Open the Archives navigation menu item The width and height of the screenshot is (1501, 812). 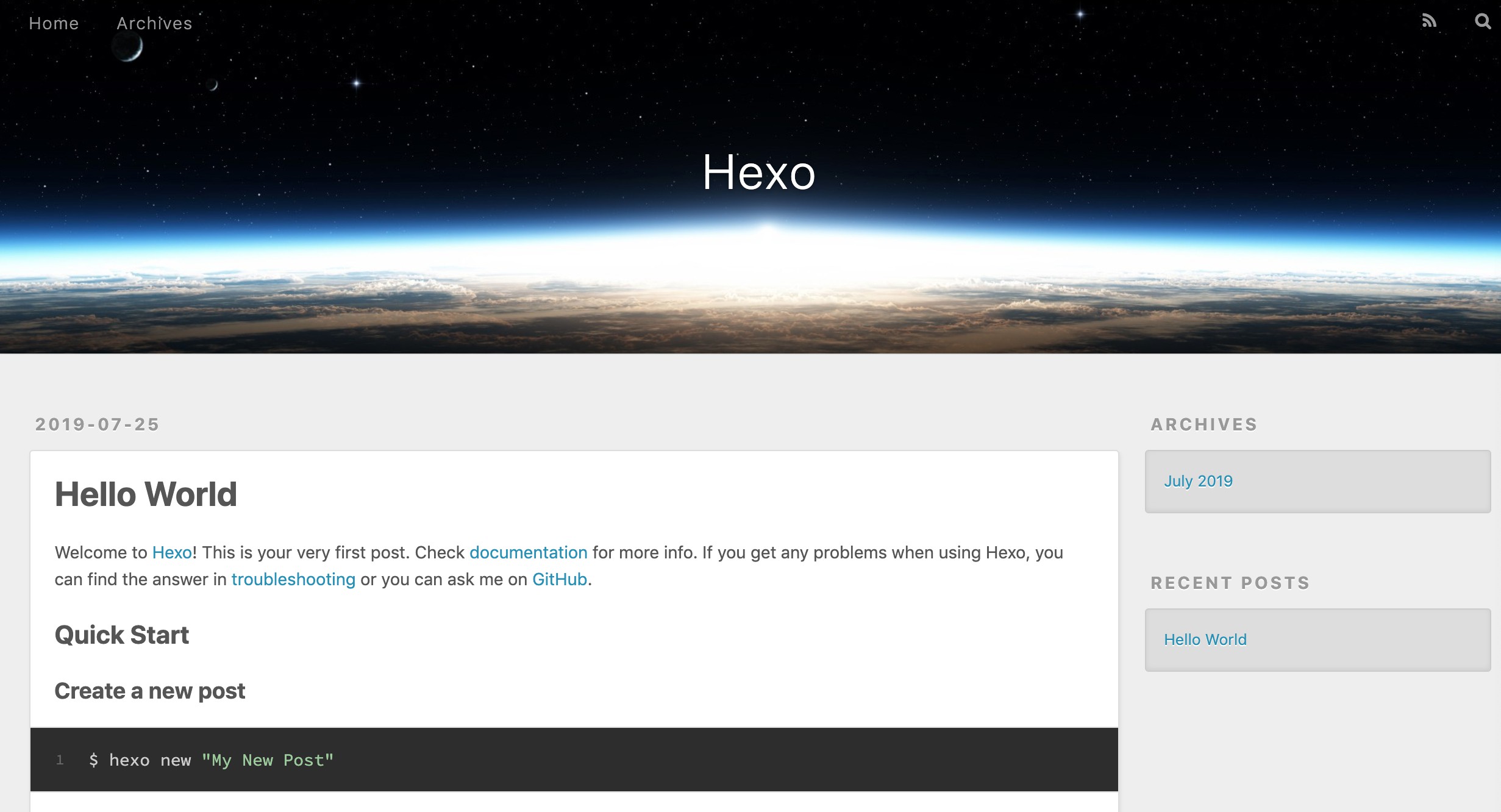click(x=154, y=23)
